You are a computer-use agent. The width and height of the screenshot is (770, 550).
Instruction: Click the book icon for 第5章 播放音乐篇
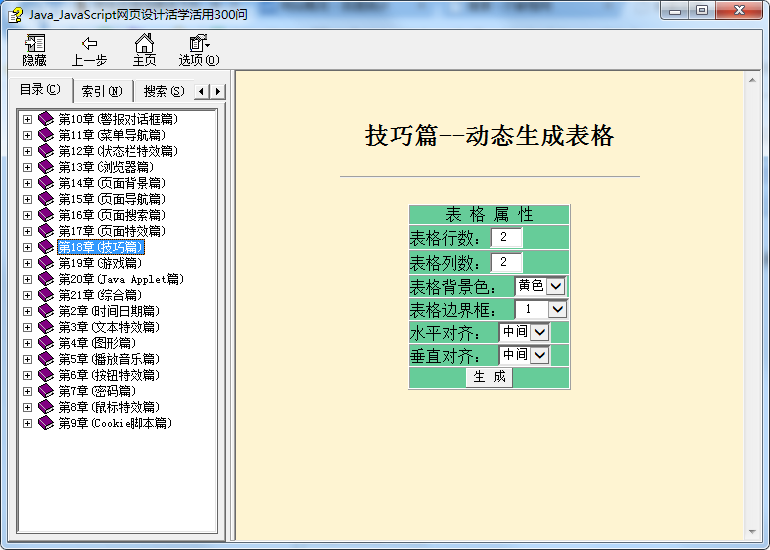coord(46,359)
